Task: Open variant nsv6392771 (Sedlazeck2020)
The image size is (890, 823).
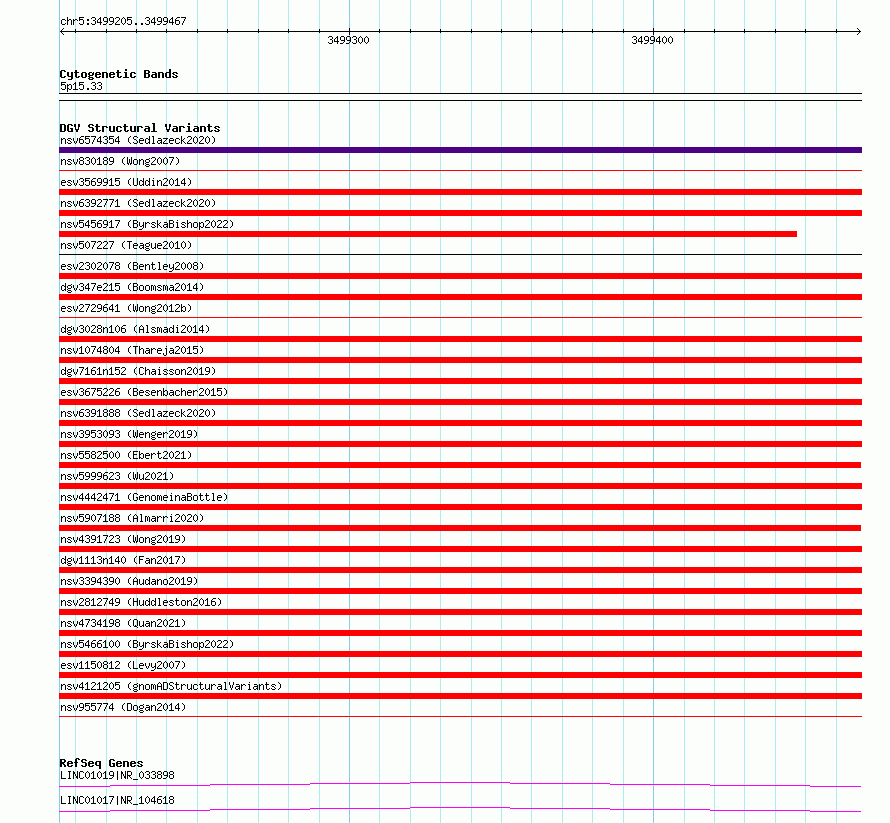Action: coord(138,203)
